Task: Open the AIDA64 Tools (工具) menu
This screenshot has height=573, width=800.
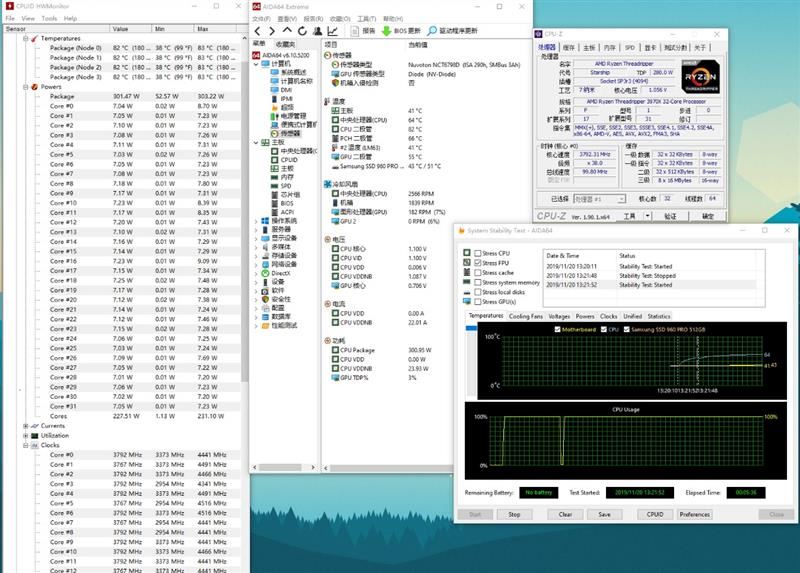Action: point(366,18)
